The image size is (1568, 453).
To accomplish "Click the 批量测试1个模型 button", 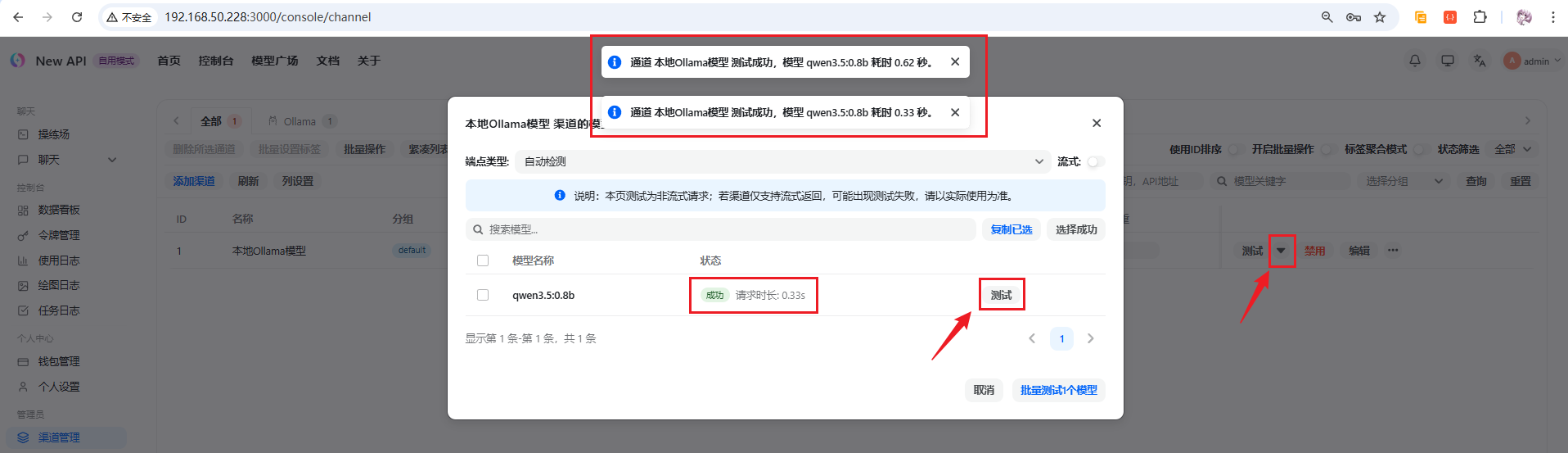I will [1058, 390].
